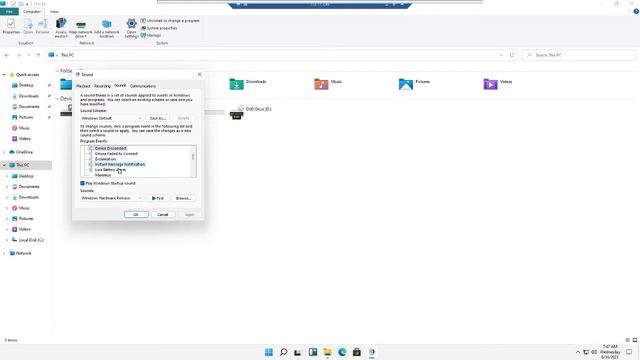
Task: Click the Up one level arrow
Action: pyautogui.click(x=38, y=55)
